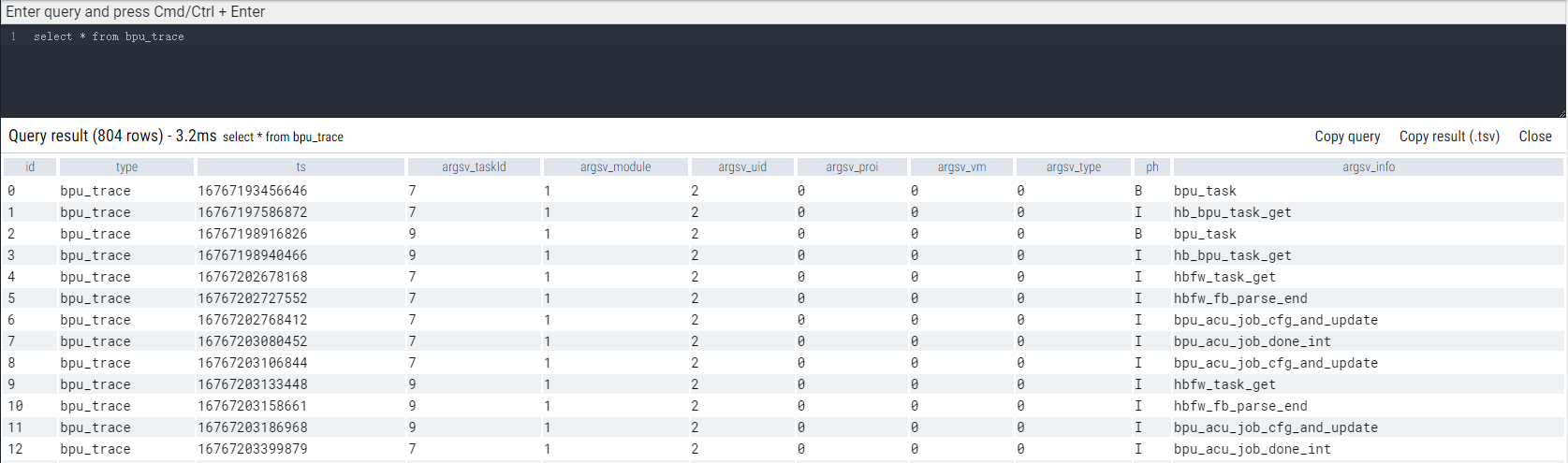Select the id column header
The image size is (1568, 463).
coord(30,167)
